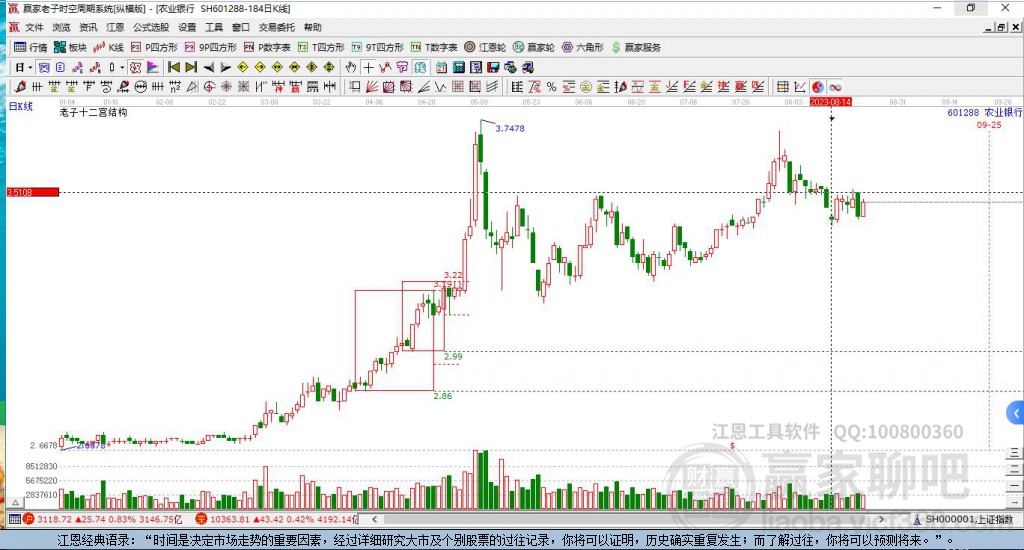Click the yellow grid table icon

coord(782,87)
